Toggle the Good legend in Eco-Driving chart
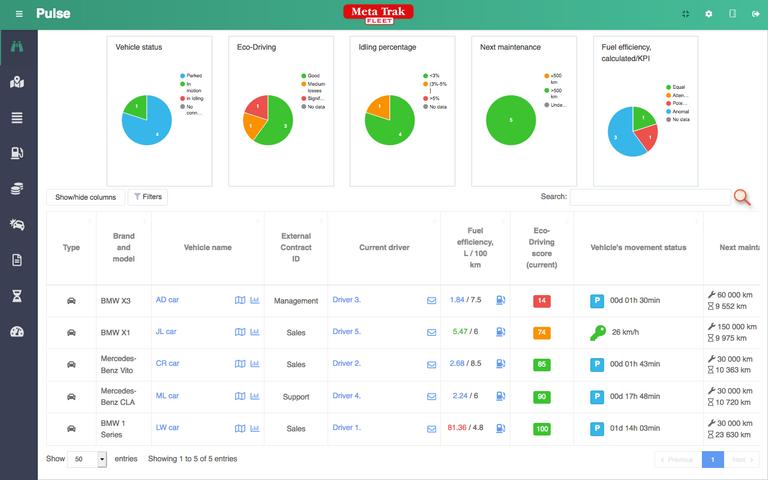Screen dimensions: 768x480 pos(311,75)
